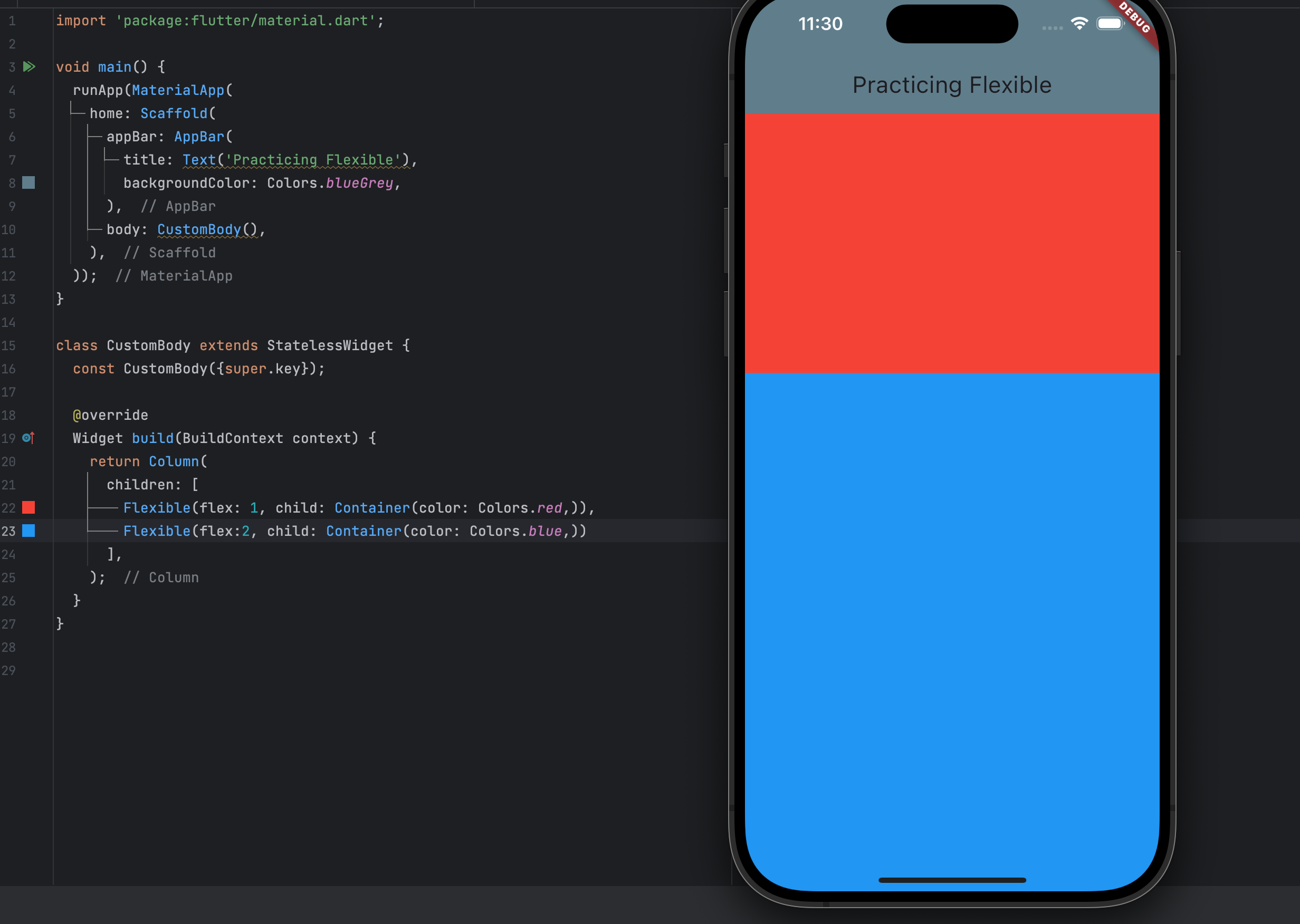Click the battery icon in simulator status bar
The image size is (1300, 924).
point(1110,23)
